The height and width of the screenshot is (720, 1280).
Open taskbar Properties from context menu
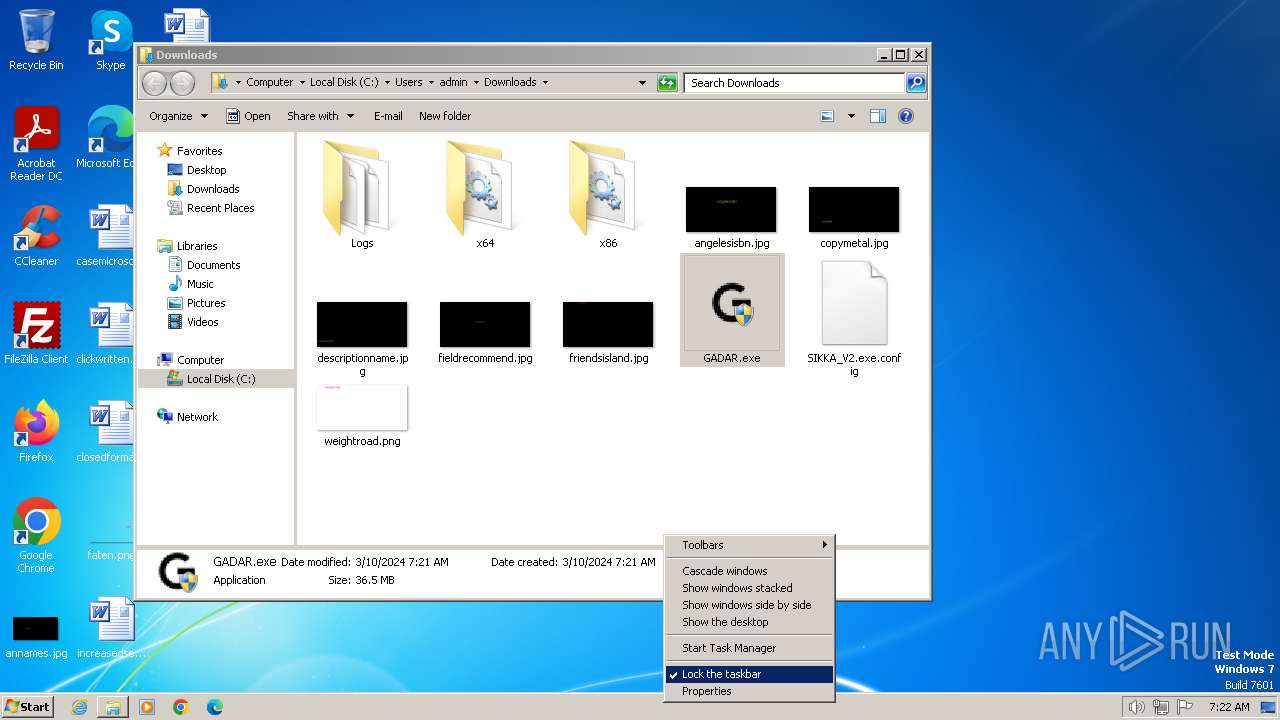749,691
